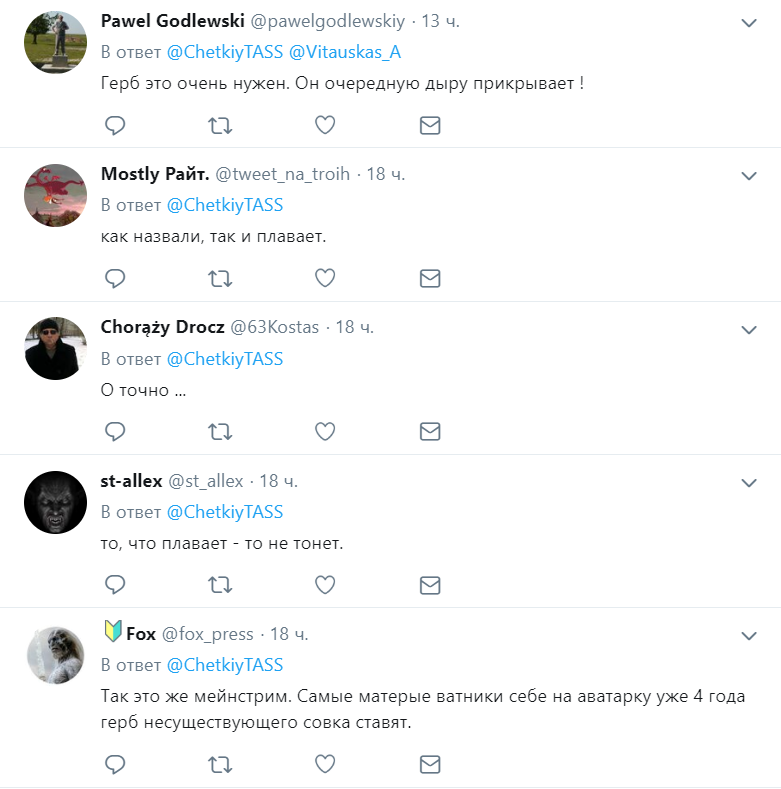Retweet Pawel Godlewski's tweet
This screenshot has width=781, height=789.
point(220,125)
